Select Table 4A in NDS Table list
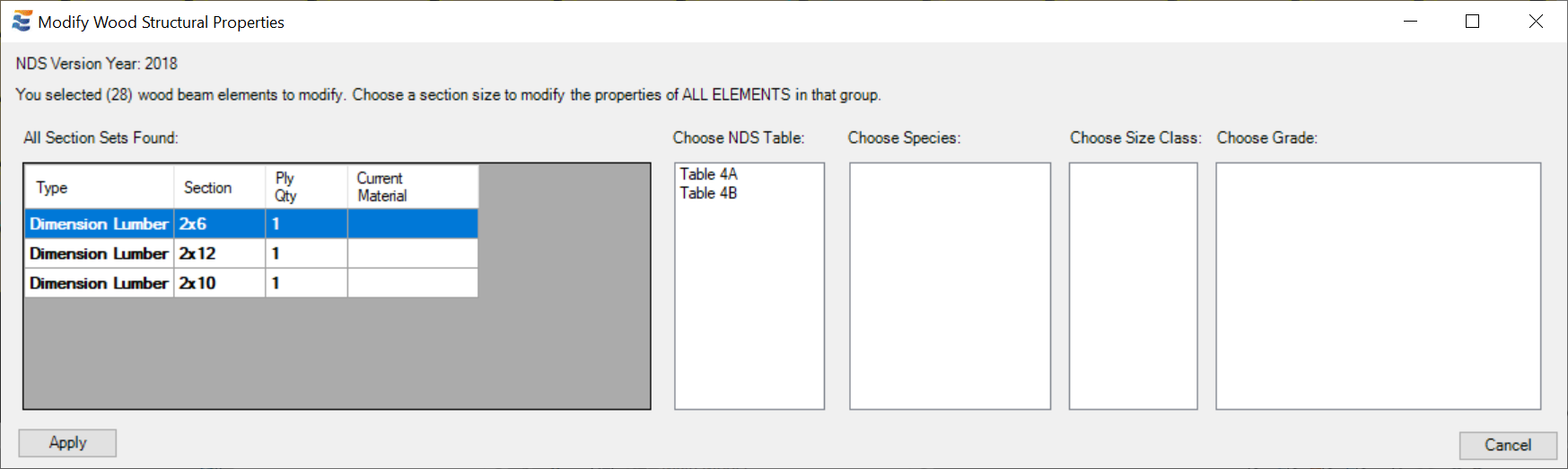The width and height of the screenshot is (1568, 469). click(708, 174)
